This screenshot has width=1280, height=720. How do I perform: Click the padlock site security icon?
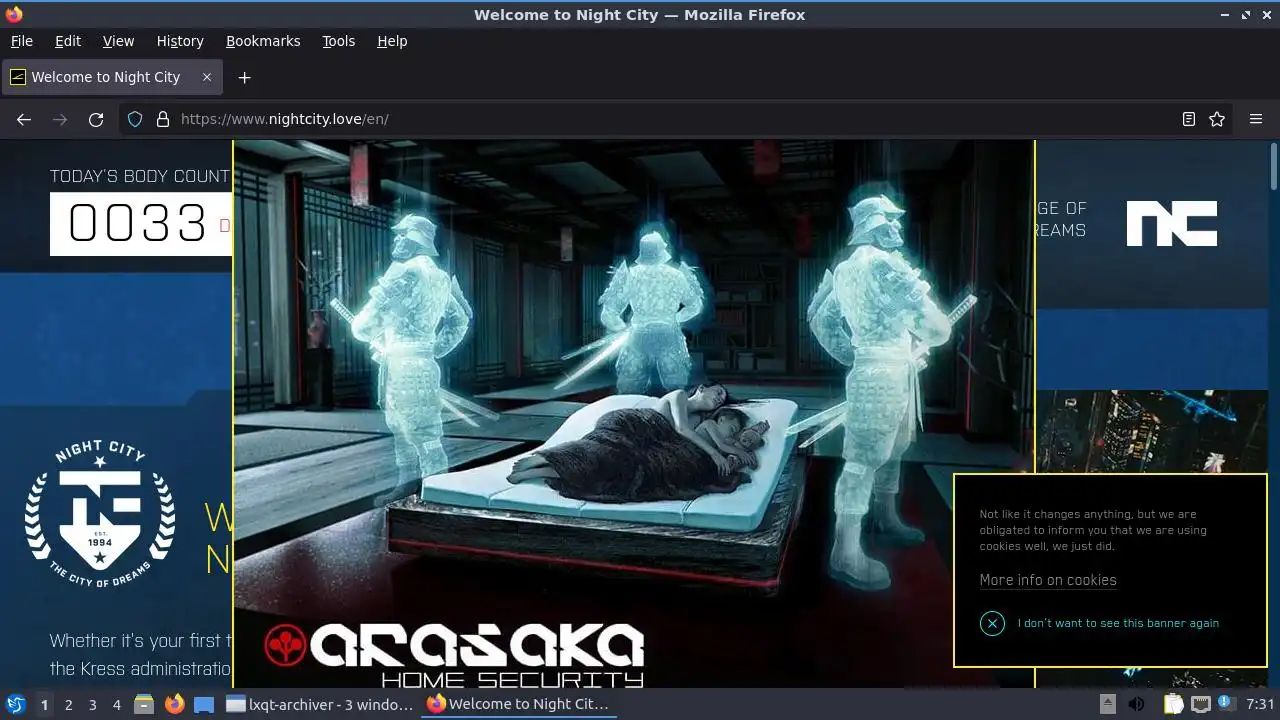[x=163, y=119]
